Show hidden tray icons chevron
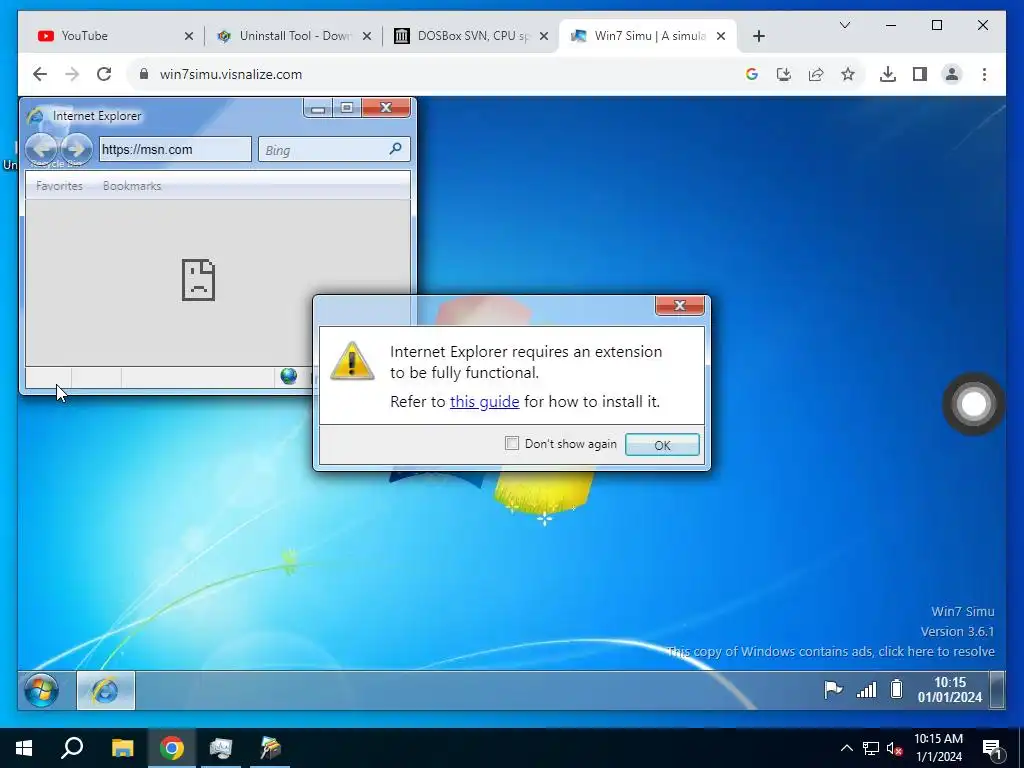 tap(846, 748)
